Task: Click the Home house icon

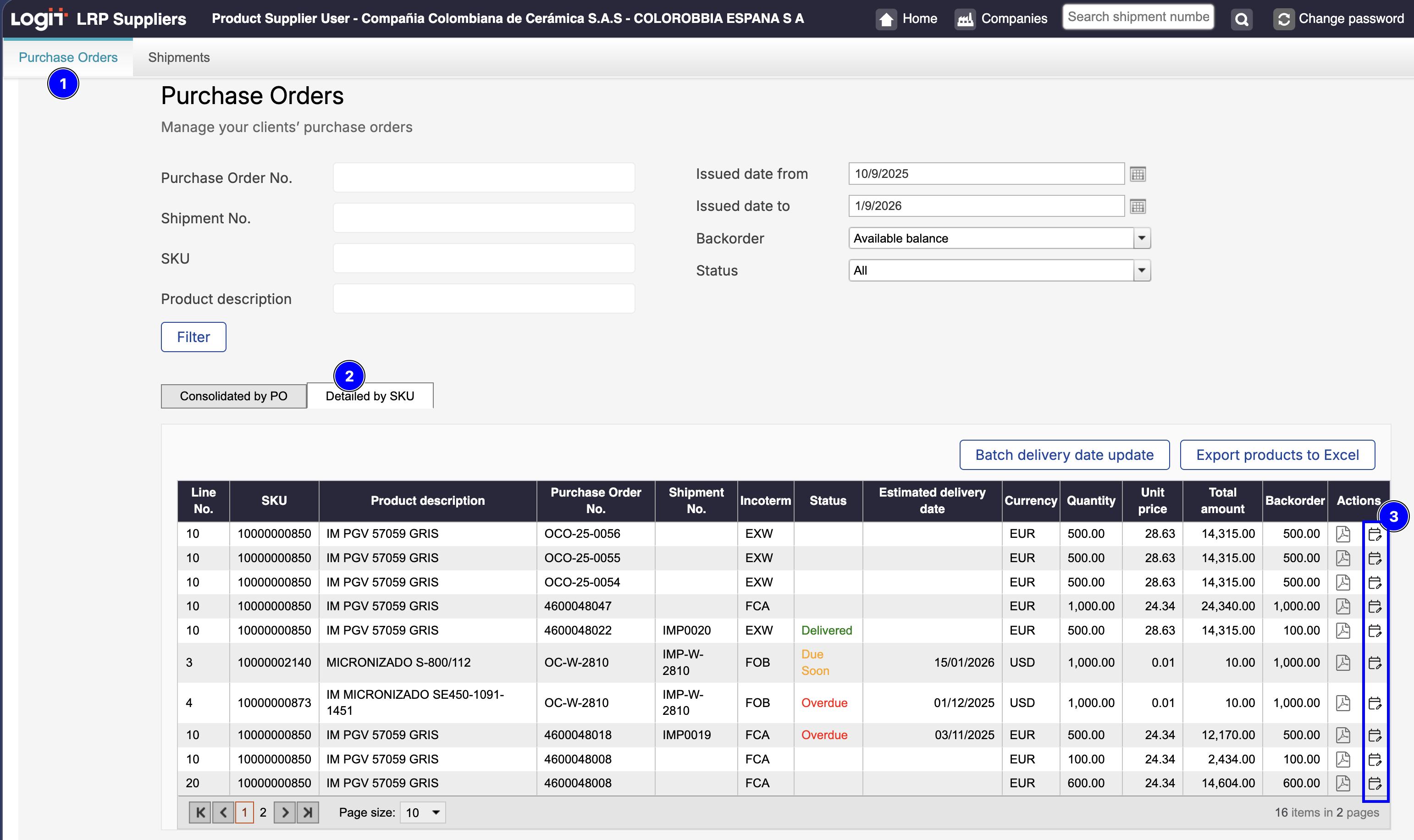Action: coord(886,19)
